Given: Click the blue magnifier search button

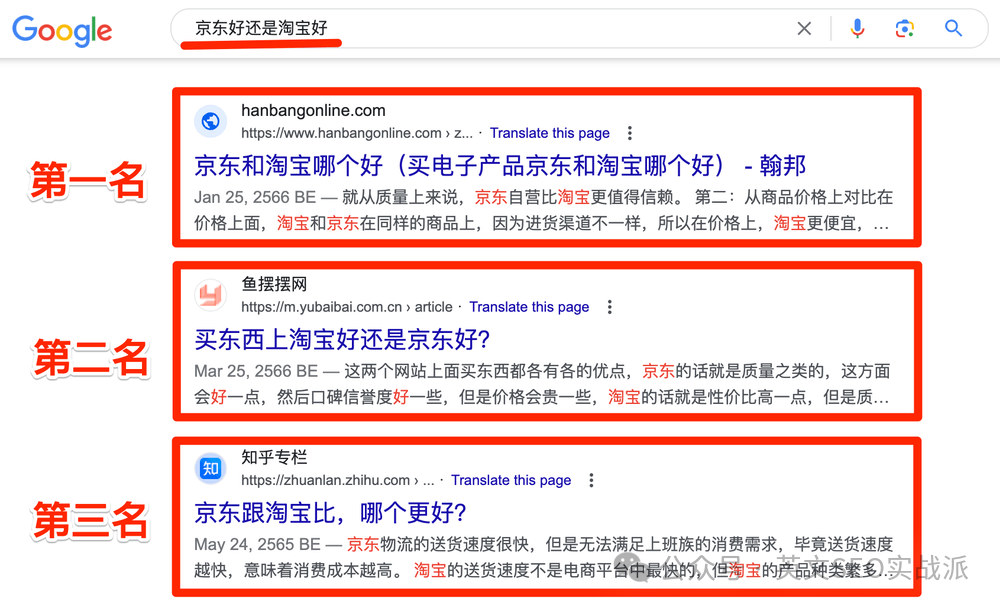Looking at the screenshot, I should (953, 28).
